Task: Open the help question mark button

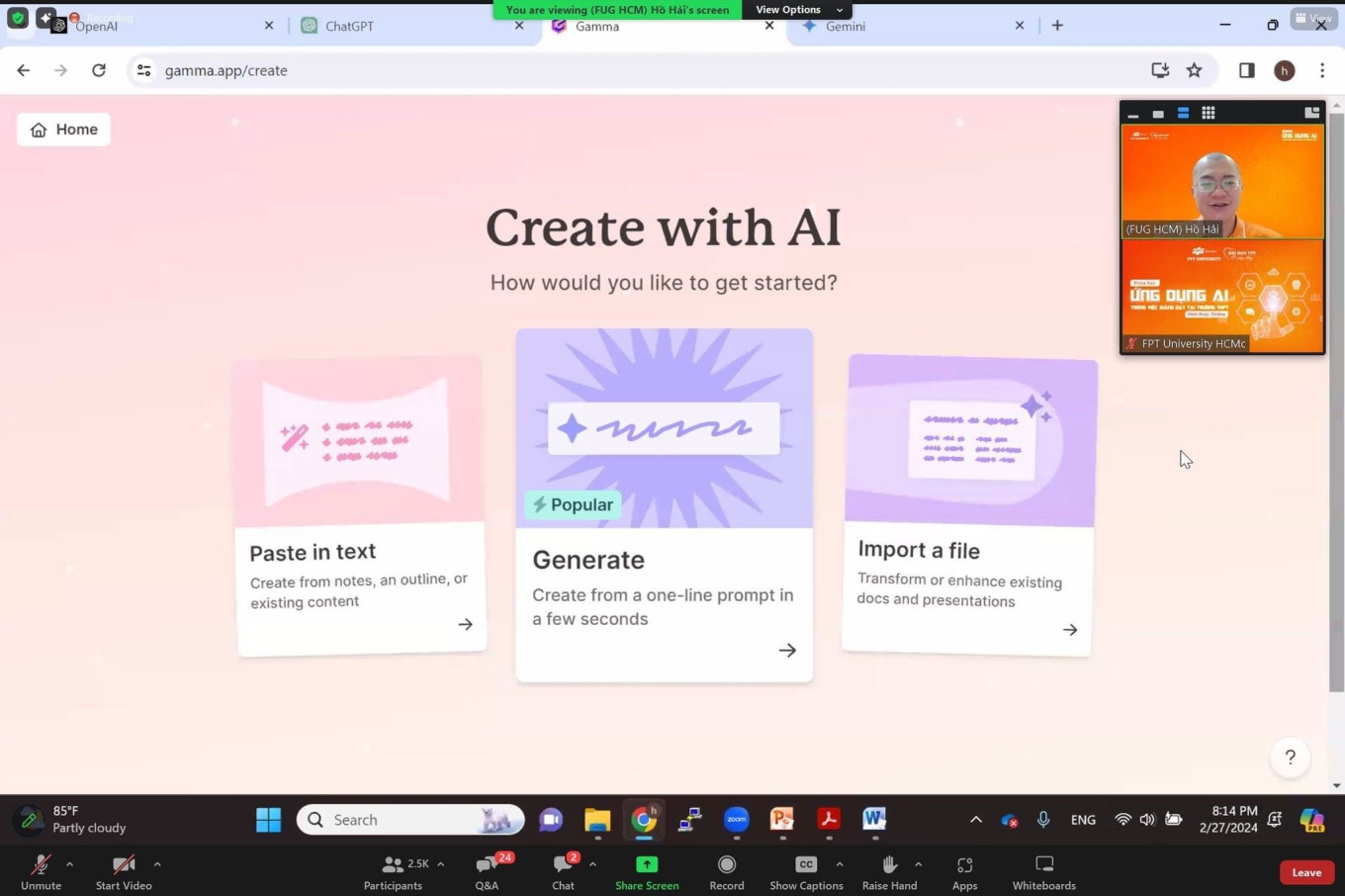Action: [1290, 758]
